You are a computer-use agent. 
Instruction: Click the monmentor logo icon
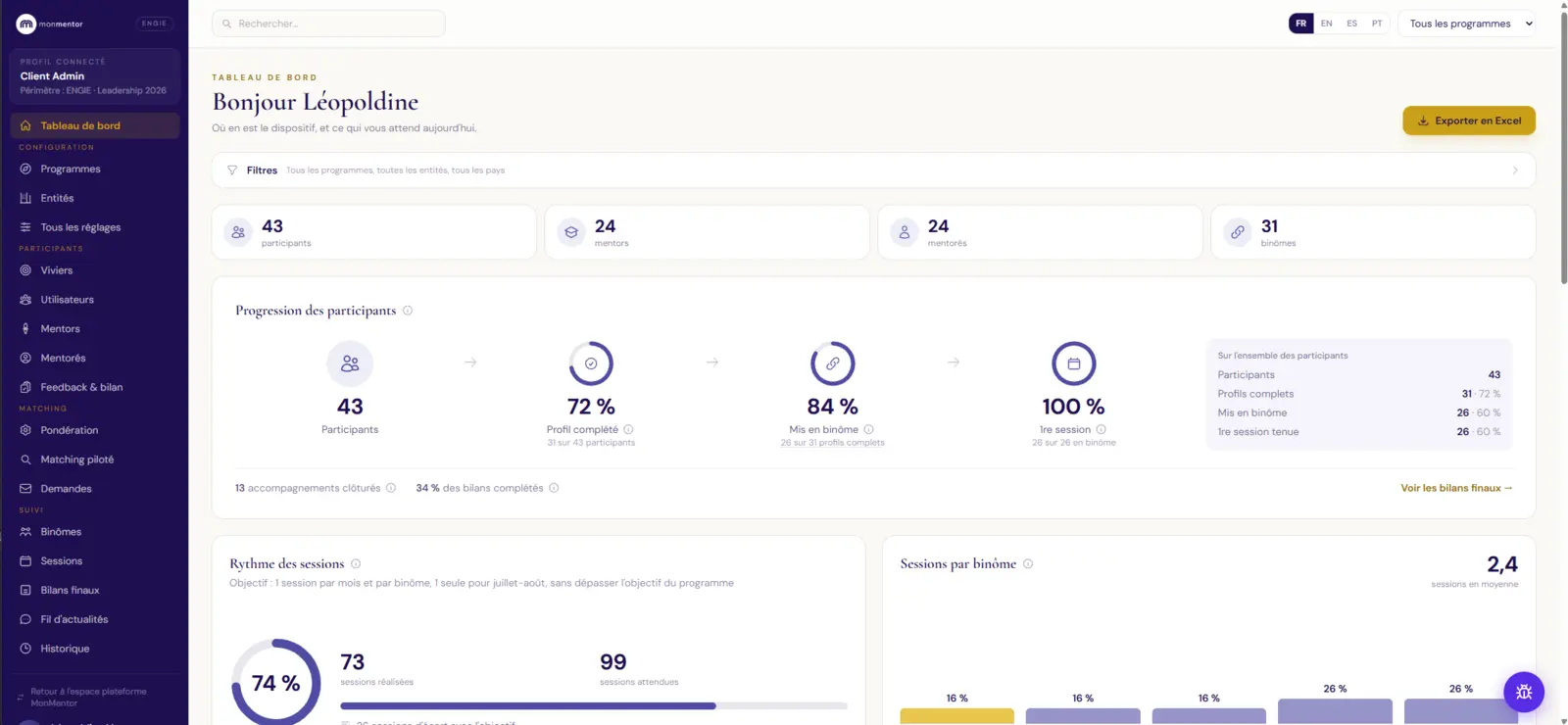26,24
